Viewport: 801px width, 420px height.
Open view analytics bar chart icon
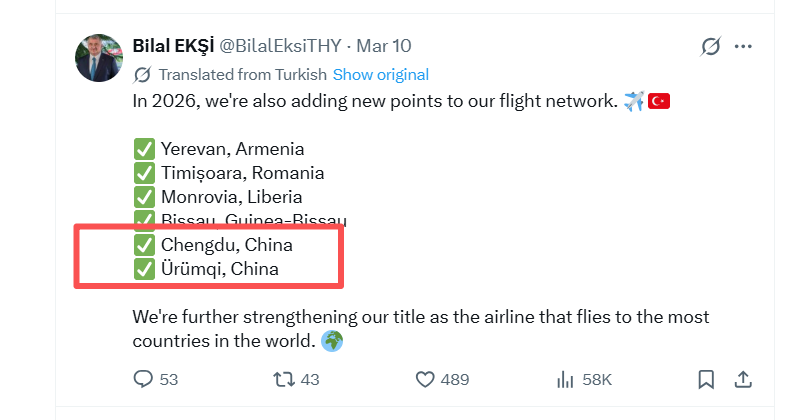pyautogui.click(x=565, y=379)
